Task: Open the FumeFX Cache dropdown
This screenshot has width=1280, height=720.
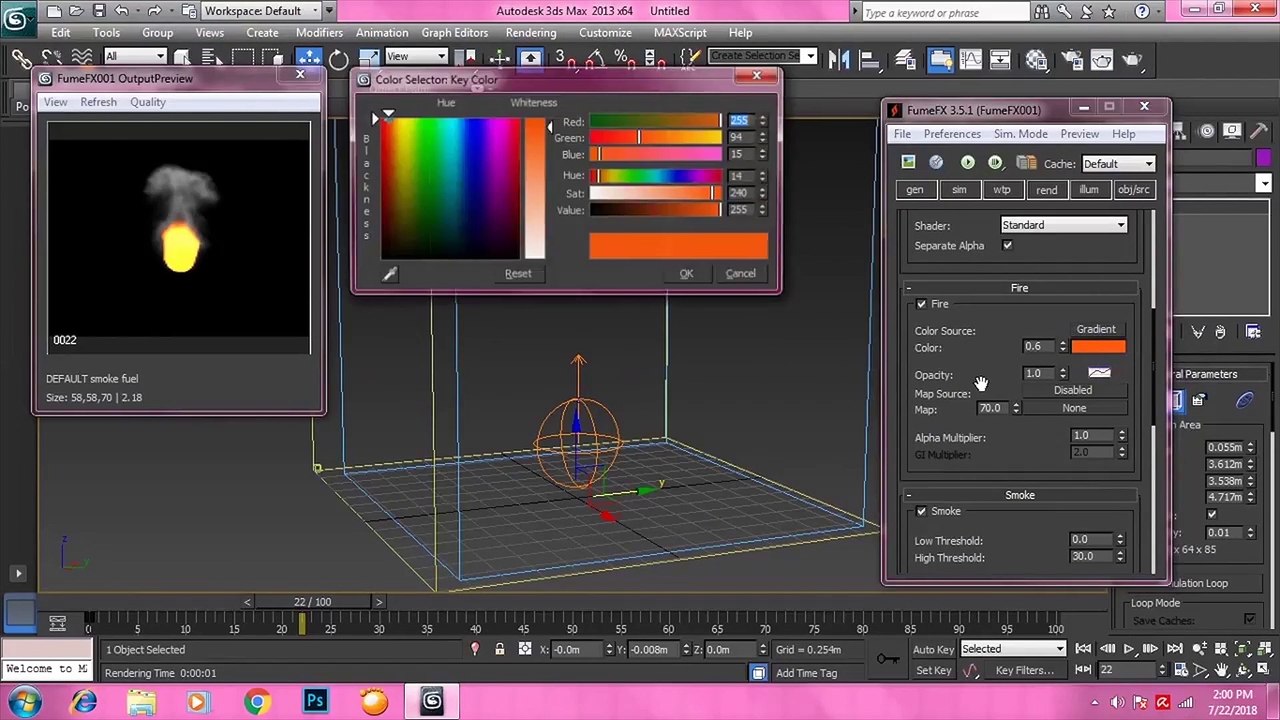Action: tap(1118, 164)
